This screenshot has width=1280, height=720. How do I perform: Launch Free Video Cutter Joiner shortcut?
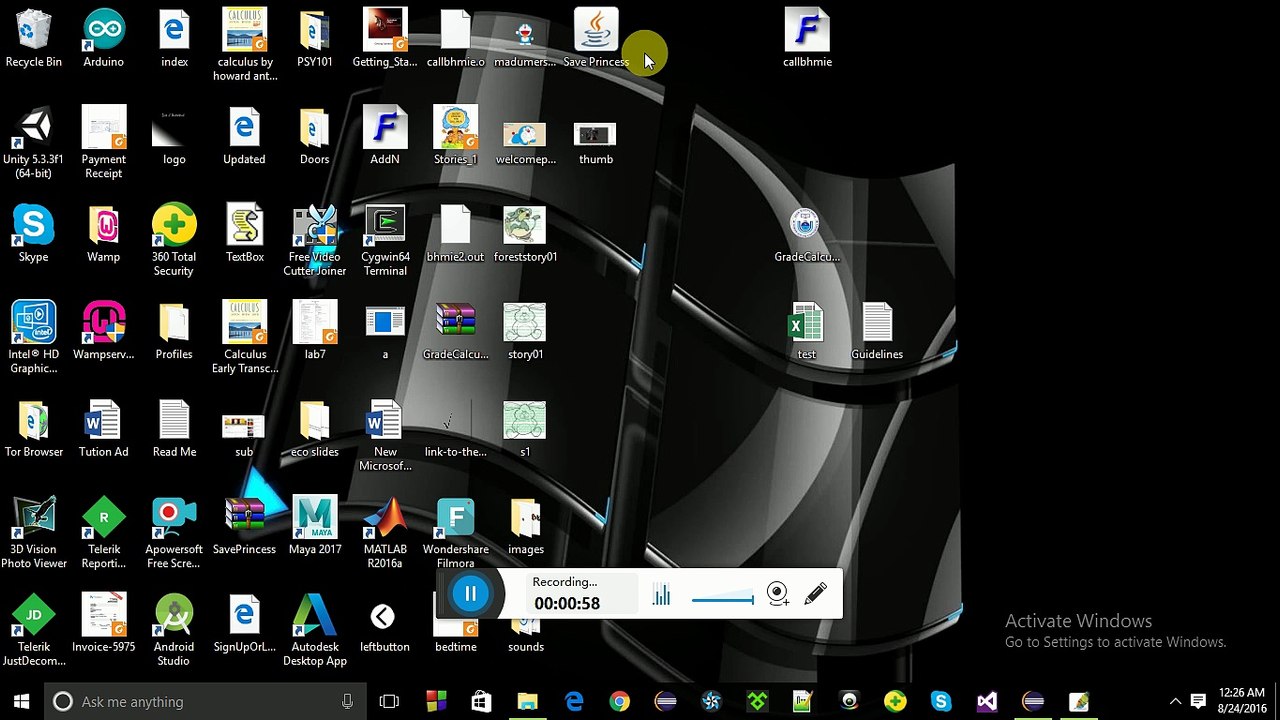315,241
